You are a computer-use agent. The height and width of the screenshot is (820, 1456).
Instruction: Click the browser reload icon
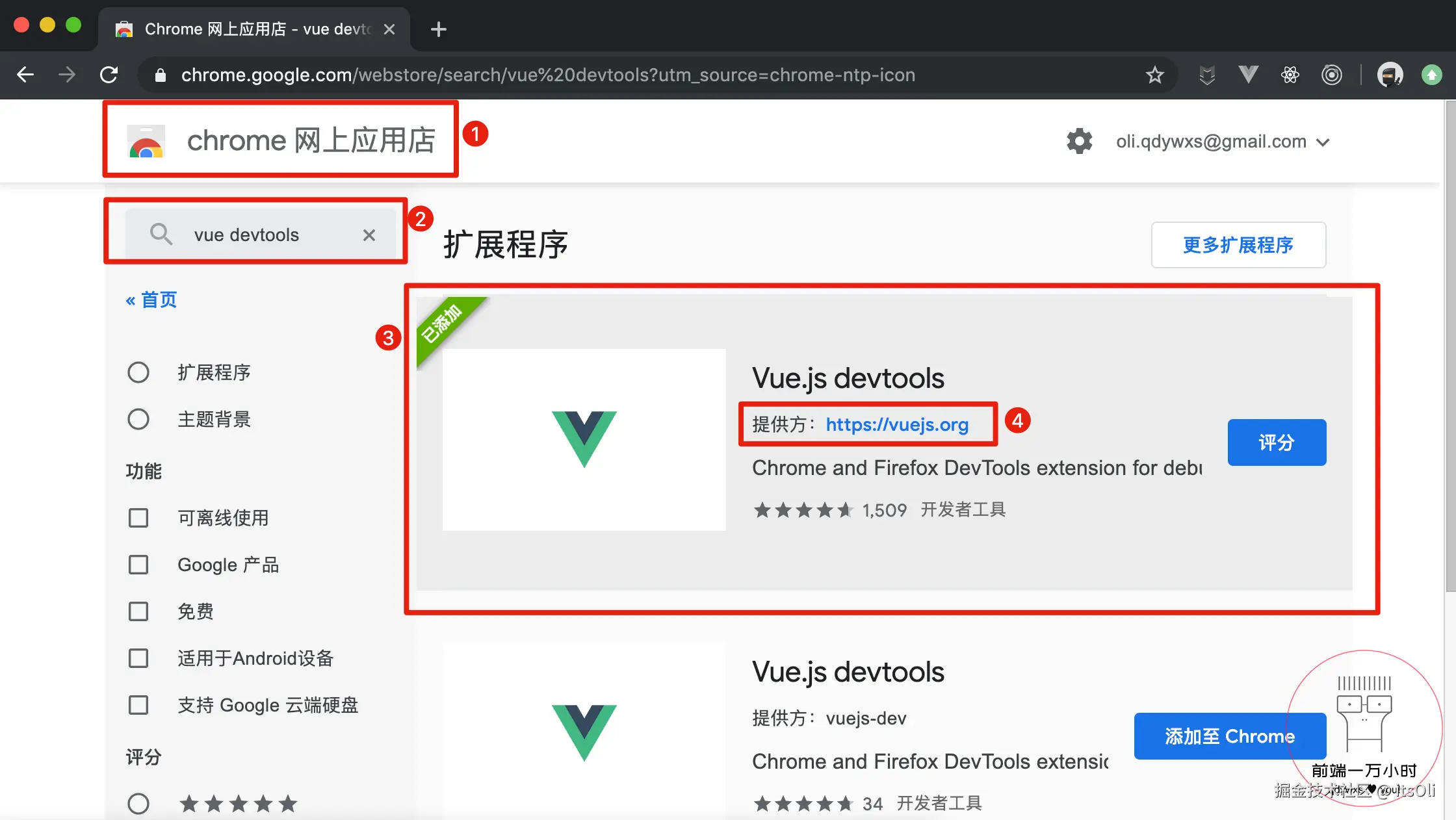pyautogui.click(x=109, y=75)
